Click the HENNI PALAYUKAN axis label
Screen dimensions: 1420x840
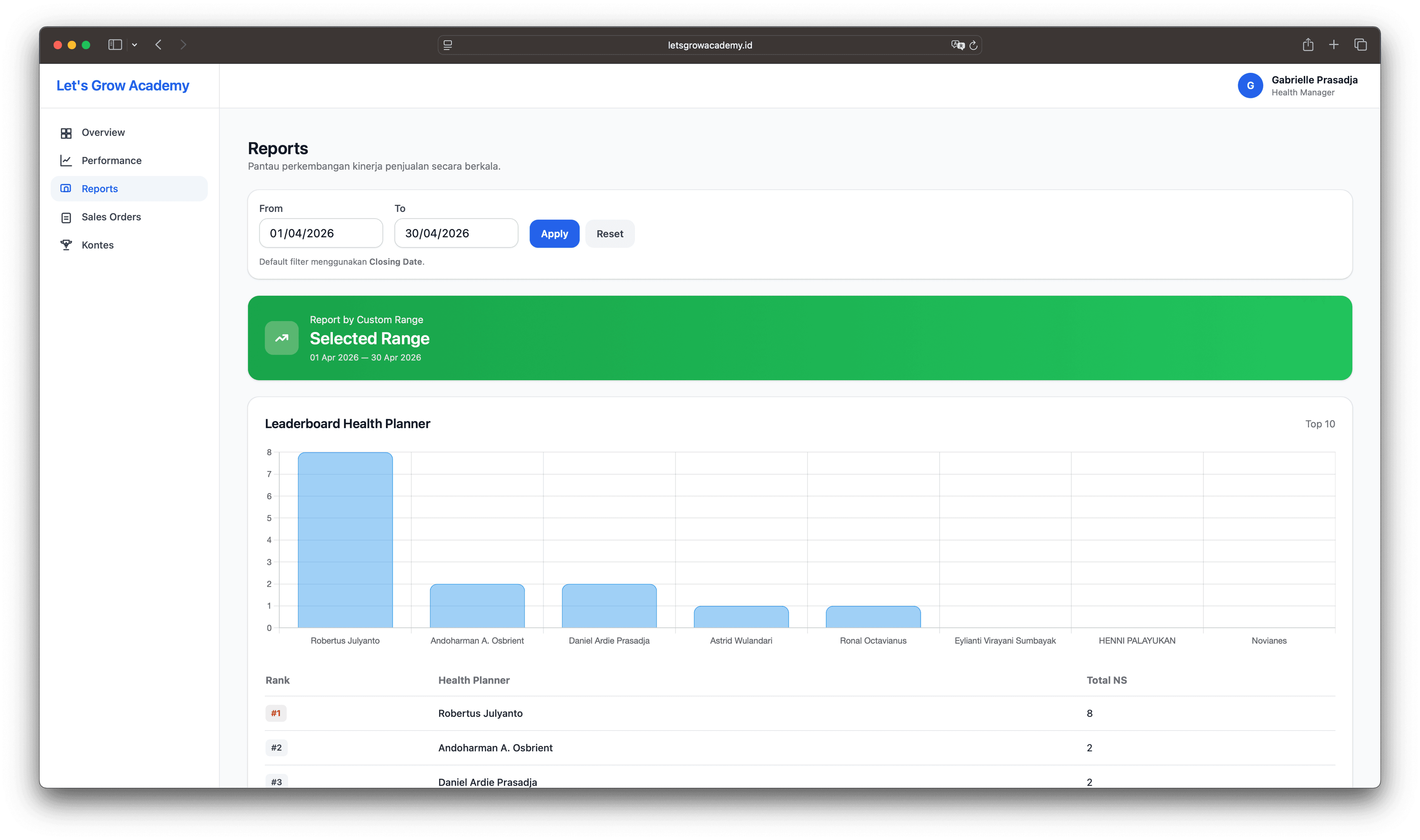click(x=1137, y=641)
